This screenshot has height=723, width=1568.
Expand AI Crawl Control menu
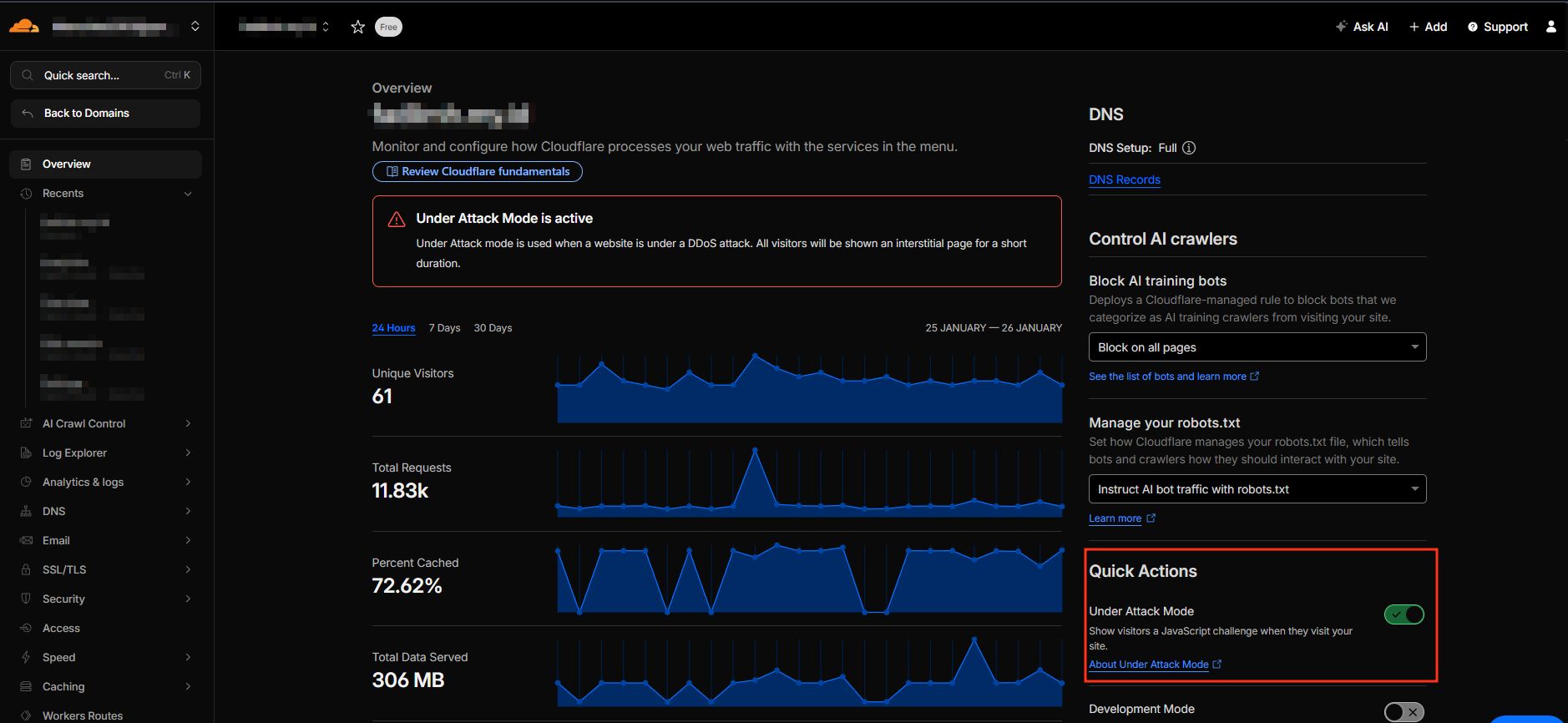click(x=188, y=423)
